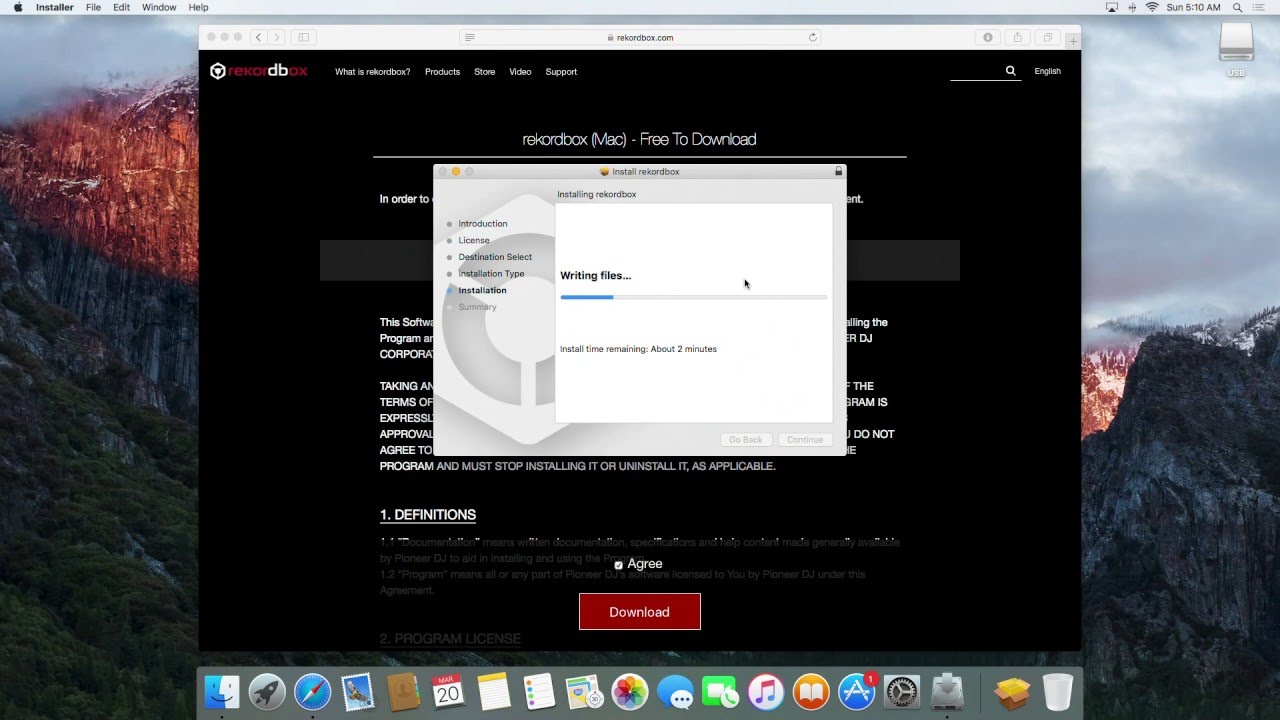This screenshot has height=720, width=1280.
Task: Open the package box icon in Dock
Action: 1012,692
